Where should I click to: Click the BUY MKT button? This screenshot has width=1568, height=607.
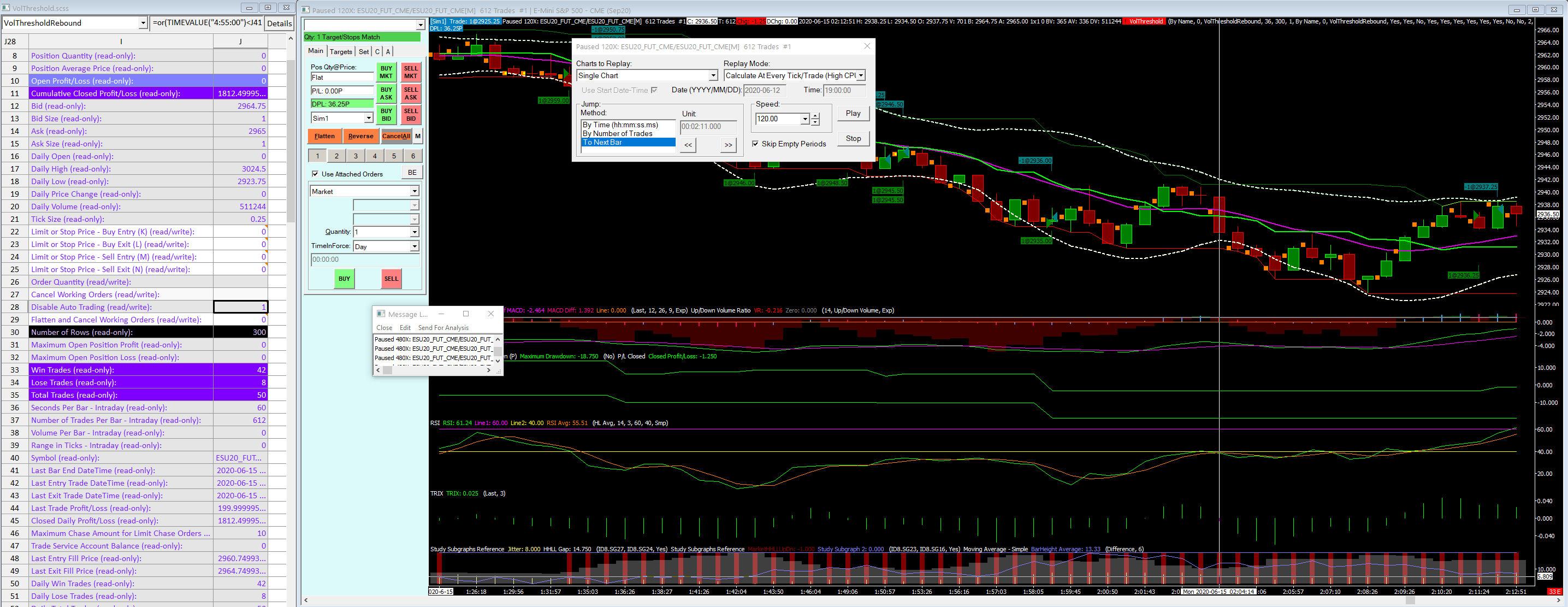(386, 73)
